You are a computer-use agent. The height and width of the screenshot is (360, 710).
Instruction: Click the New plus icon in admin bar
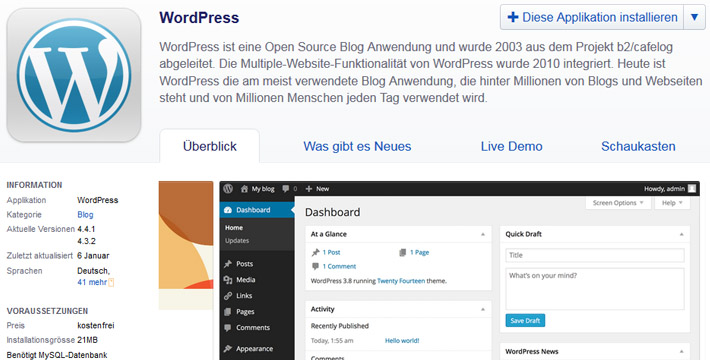309,189
